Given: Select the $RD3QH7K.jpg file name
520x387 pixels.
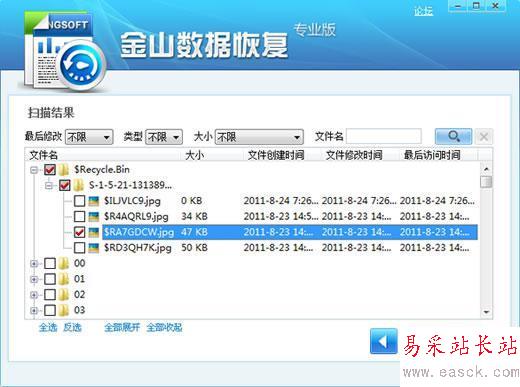Looking at the screenshot, I should (137, 248).
